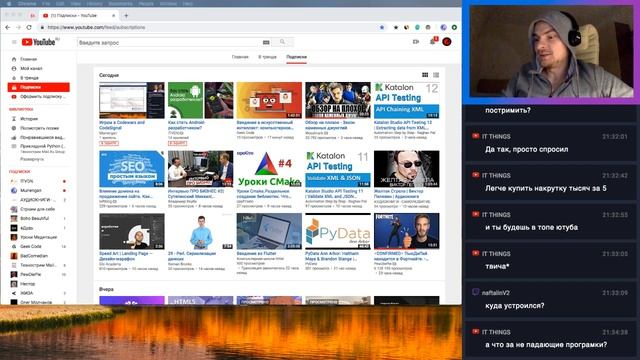
Task: Open the History menu in macOS menu bar
Action: pyautogui.click(x=94, y=3)
